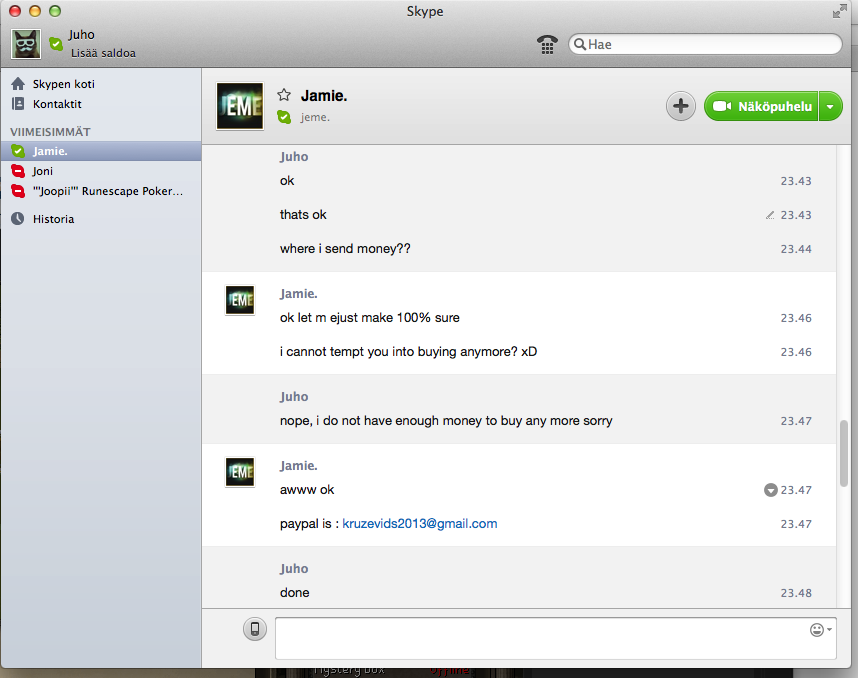The height and width of the screenshot is (678, 858).
Task: Open Kontaktit contacts list
Action: [x=57, y=104]
